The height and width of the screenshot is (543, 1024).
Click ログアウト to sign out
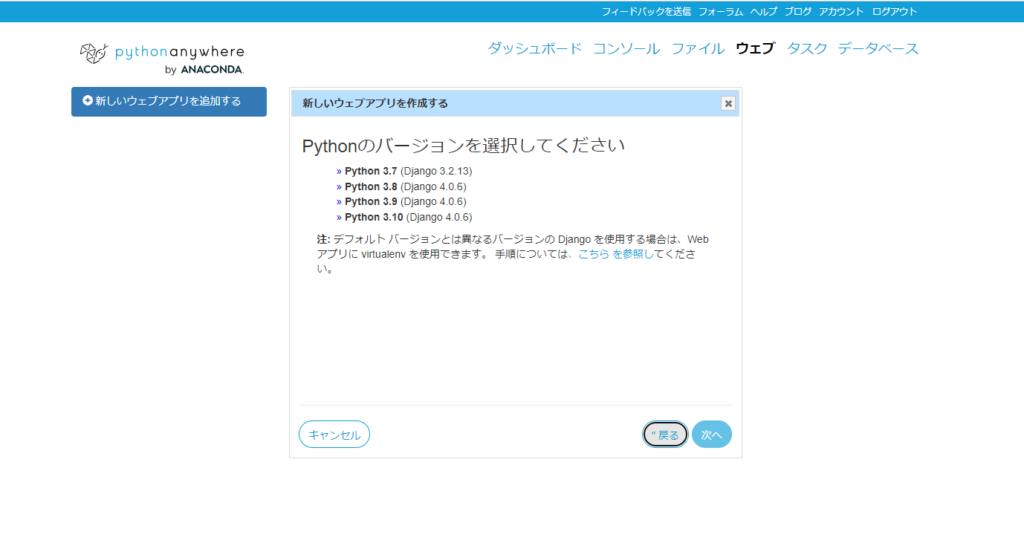click(894, 12)
